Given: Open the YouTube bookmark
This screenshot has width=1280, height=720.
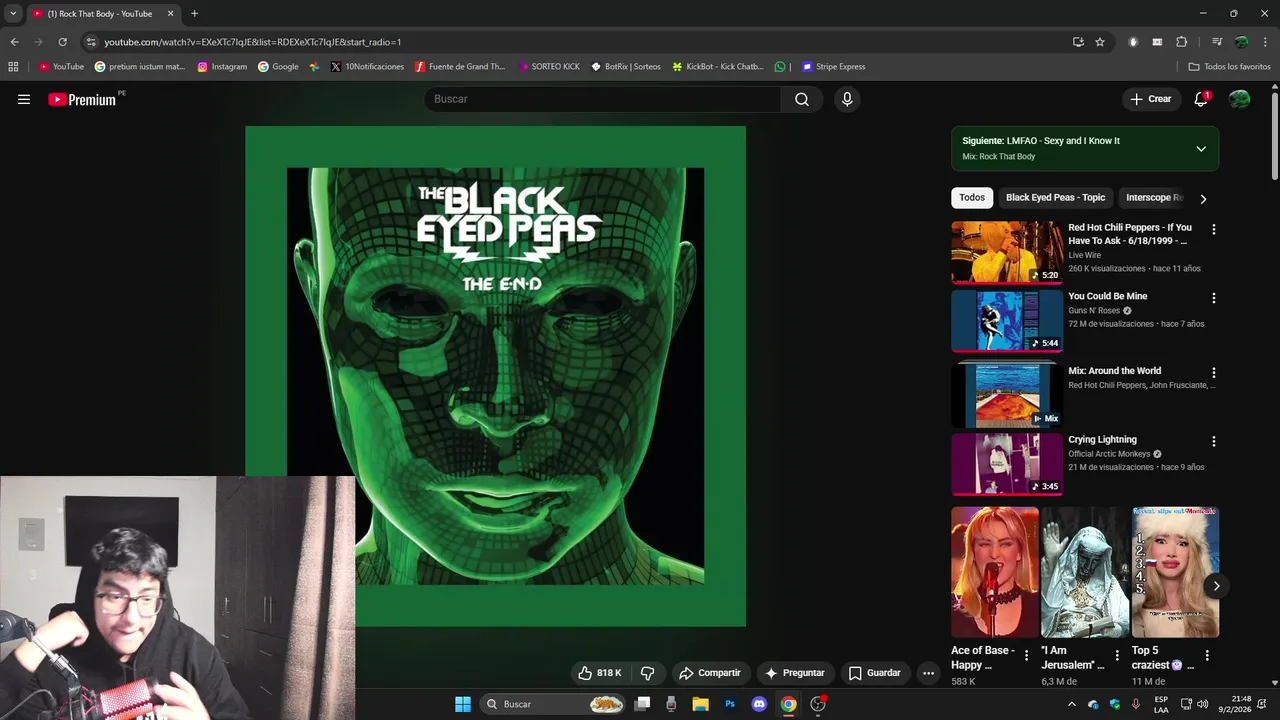Looking at the screenshot, I should point(61,67).
